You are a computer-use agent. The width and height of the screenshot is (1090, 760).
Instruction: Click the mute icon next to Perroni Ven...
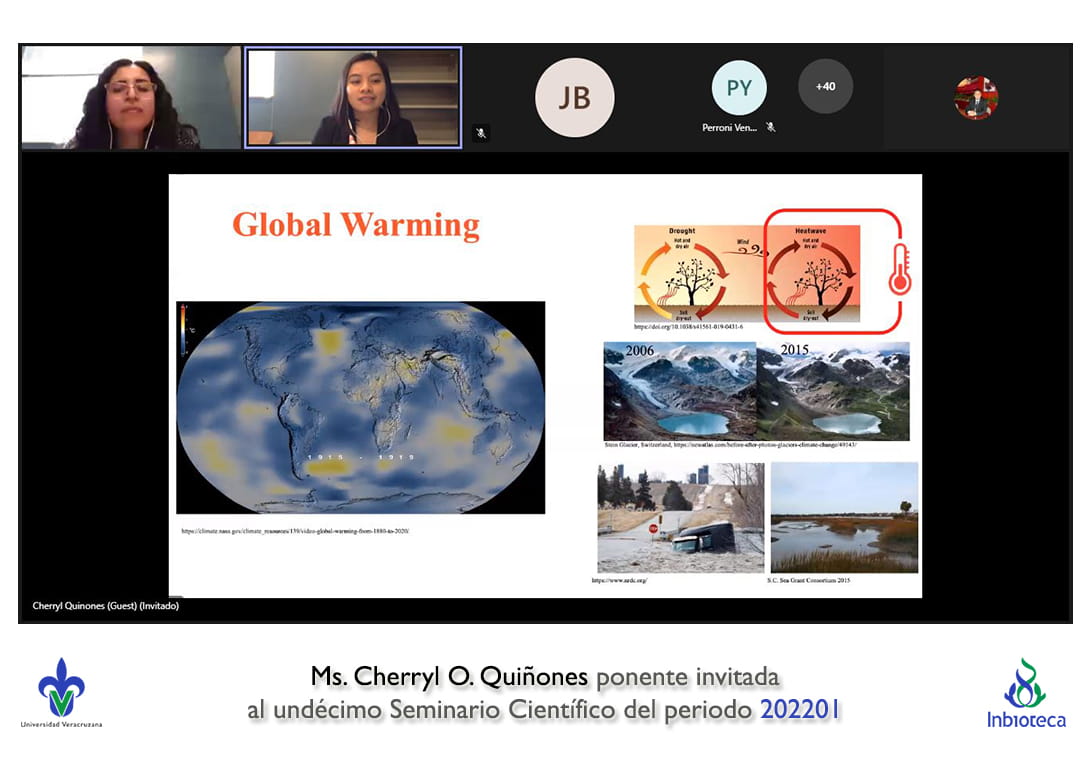(x=770, y=128)
